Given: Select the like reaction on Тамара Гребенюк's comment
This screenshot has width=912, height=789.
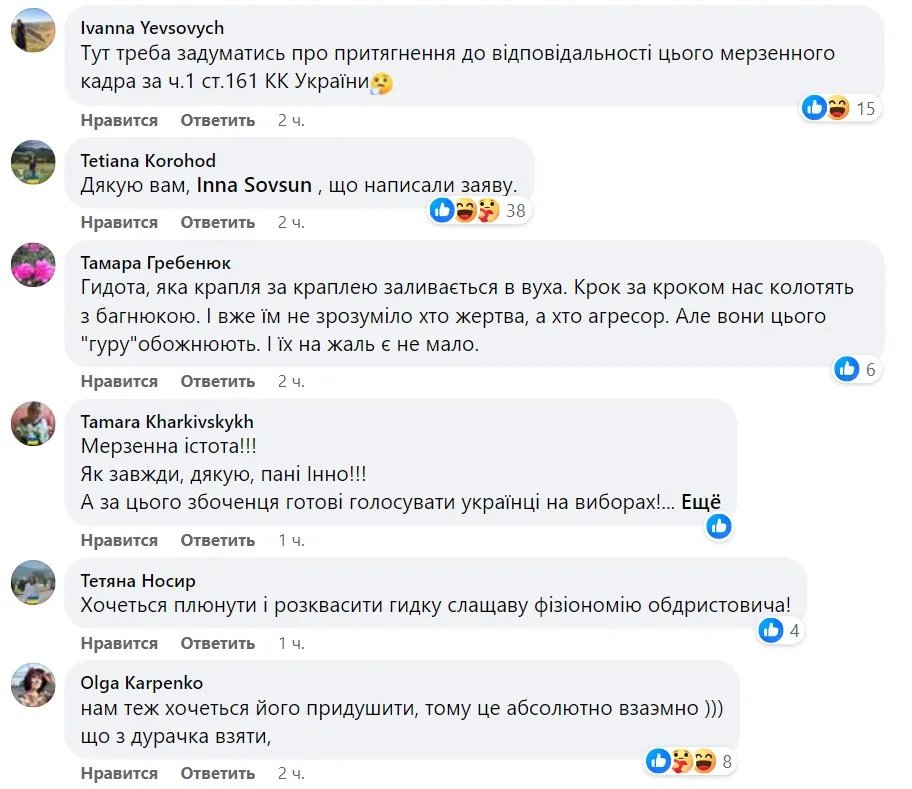Looking at the screenshot, I should pos(845,369).
